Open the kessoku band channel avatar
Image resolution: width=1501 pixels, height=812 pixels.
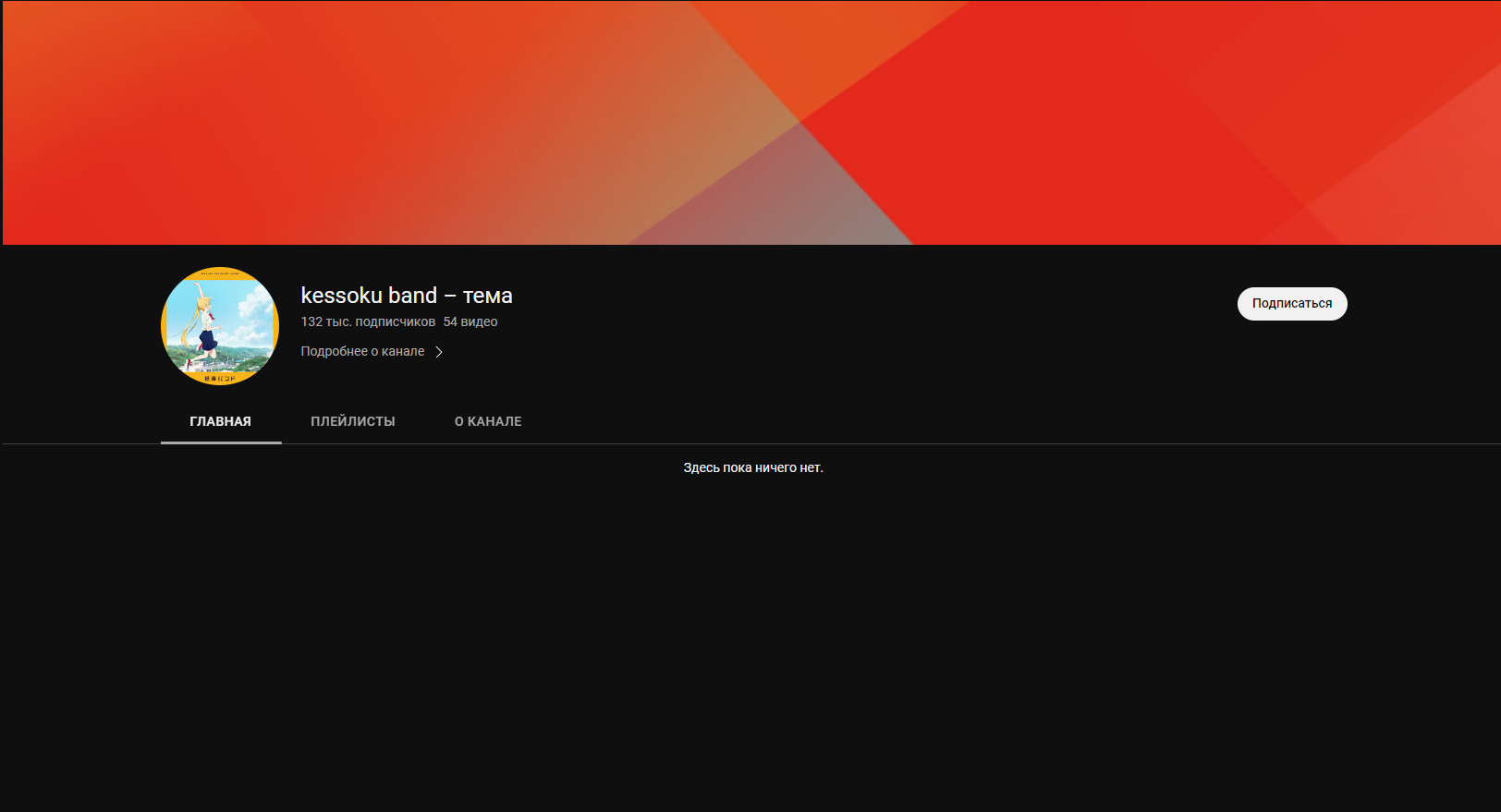coord(220,326)
